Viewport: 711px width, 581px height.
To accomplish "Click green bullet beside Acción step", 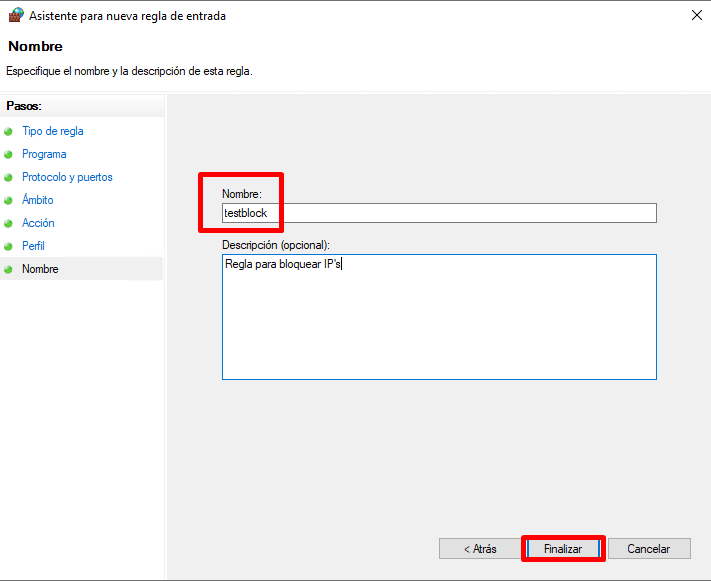I will 8,224.
